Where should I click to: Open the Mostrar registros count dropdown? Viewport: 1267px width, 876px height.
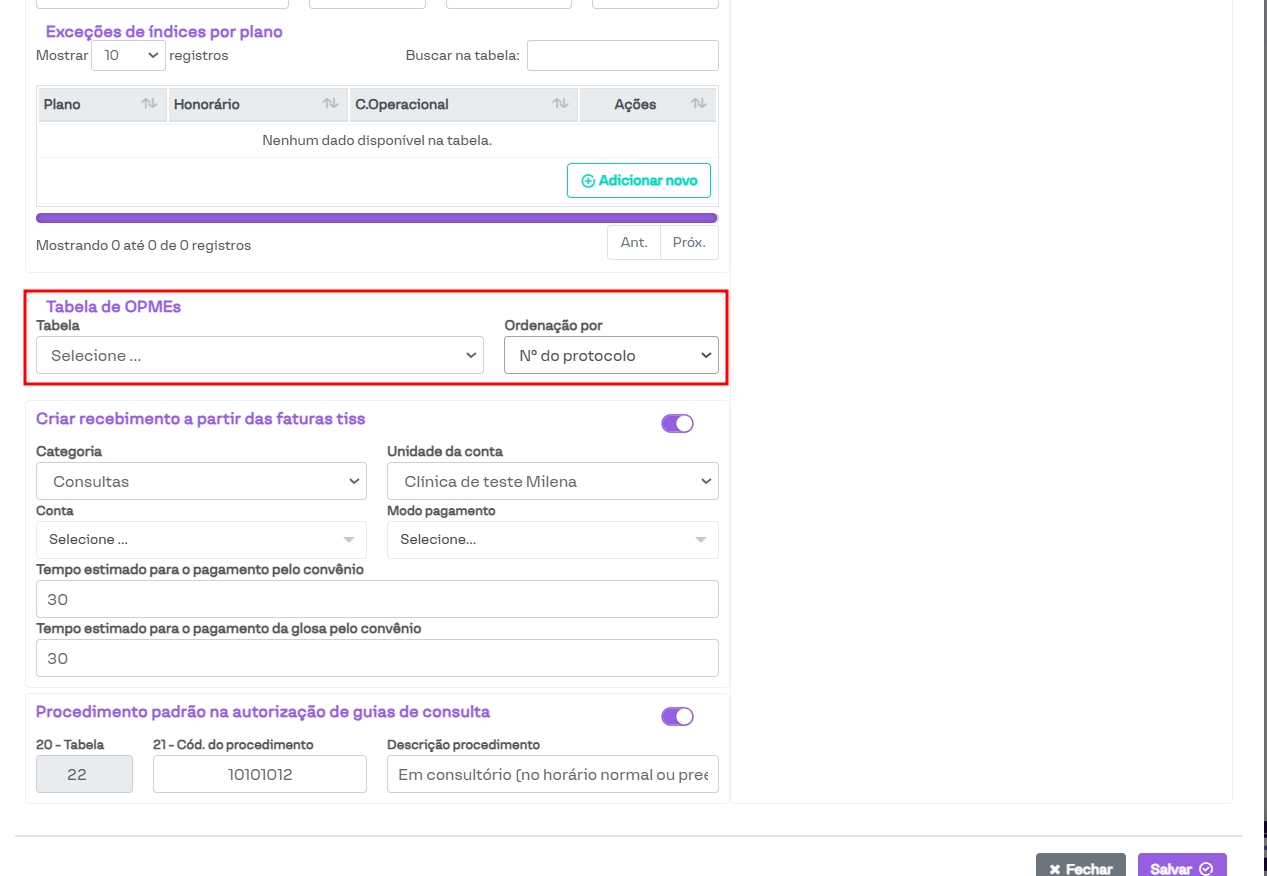[128, 56]
